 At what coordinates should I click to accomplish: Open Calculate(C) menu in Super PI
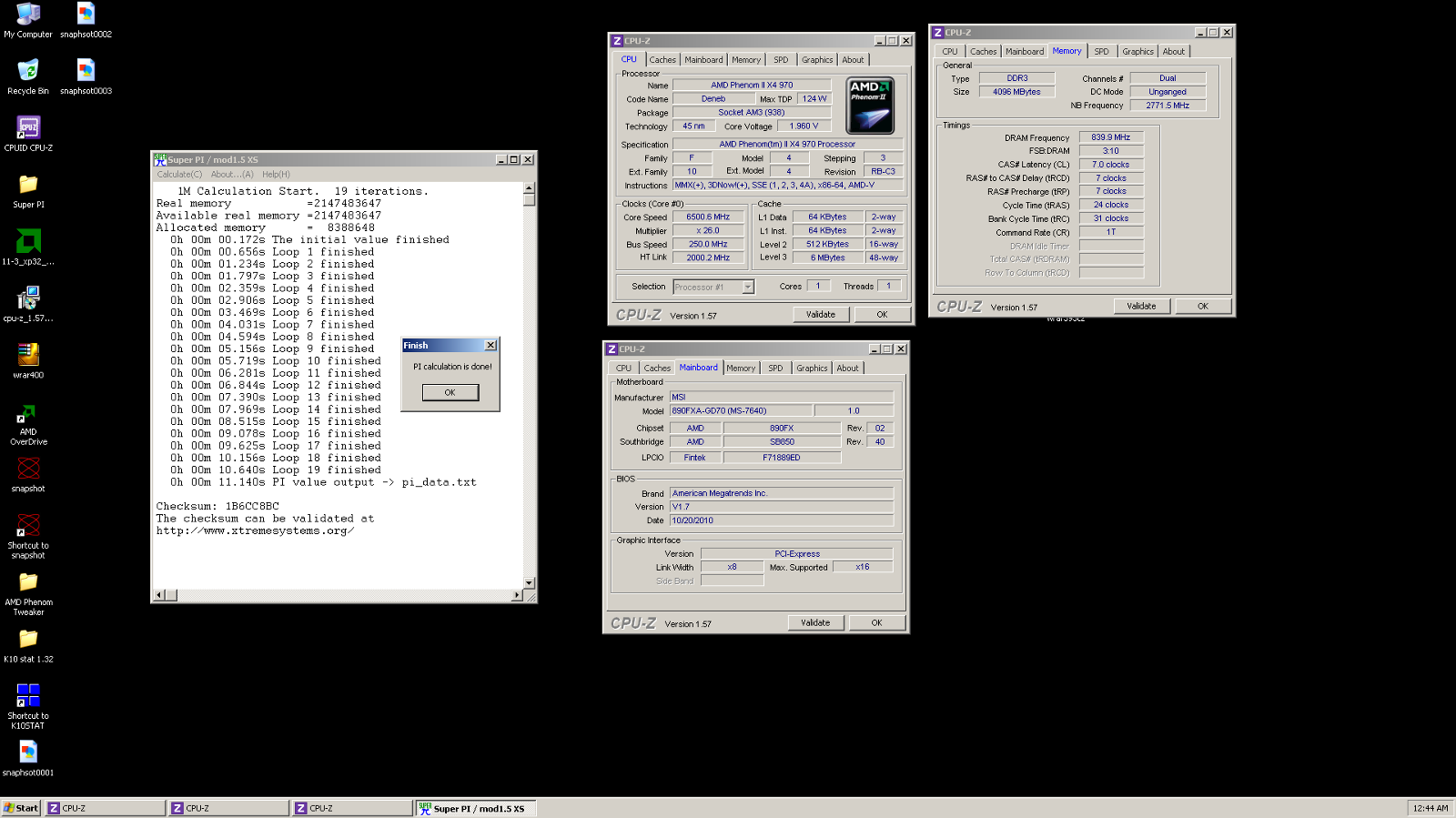(179, 175)
